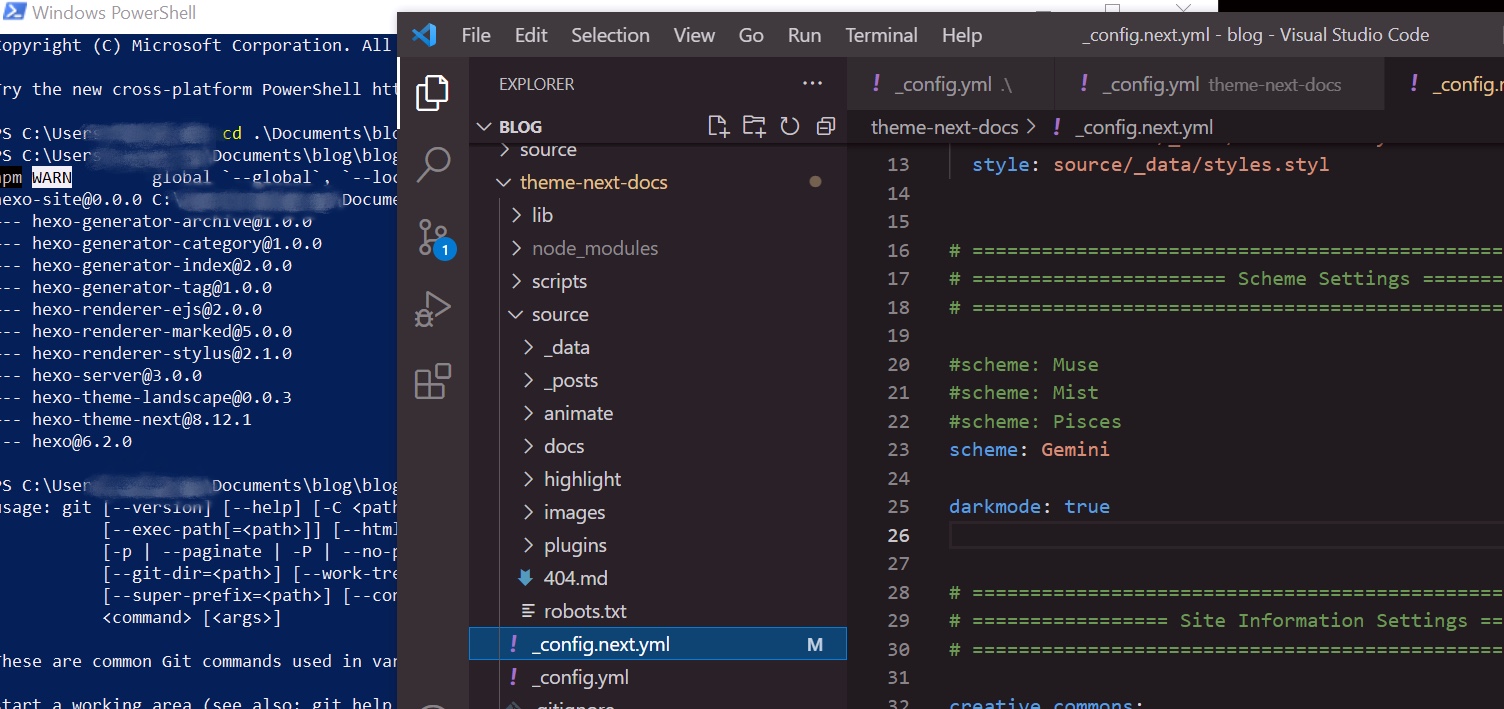Click the New Folder icon in Explorer
The width and height of the screenshot is (1504, 709).
[754, 126]
